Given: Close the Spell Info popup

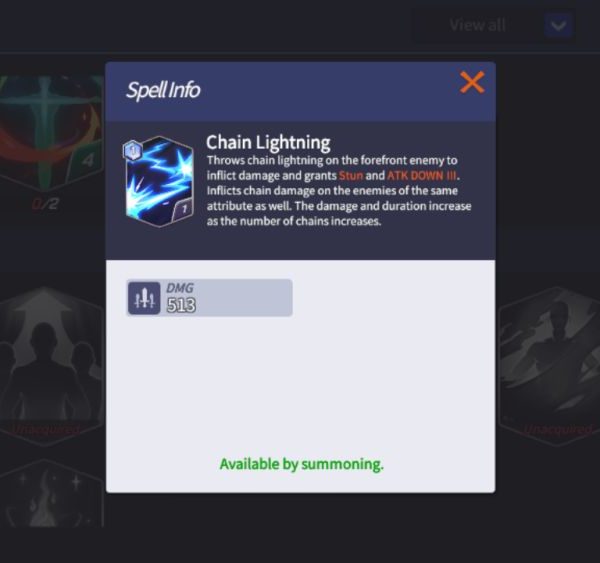Looking at the screenshot, I should tap(472, 82).
